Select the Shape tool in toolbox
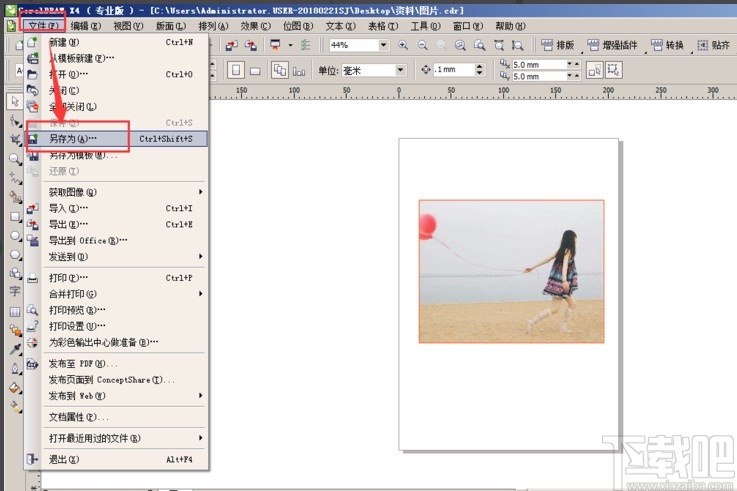The image size is (737, 491). pyautogui.click(x=15, y=121)
